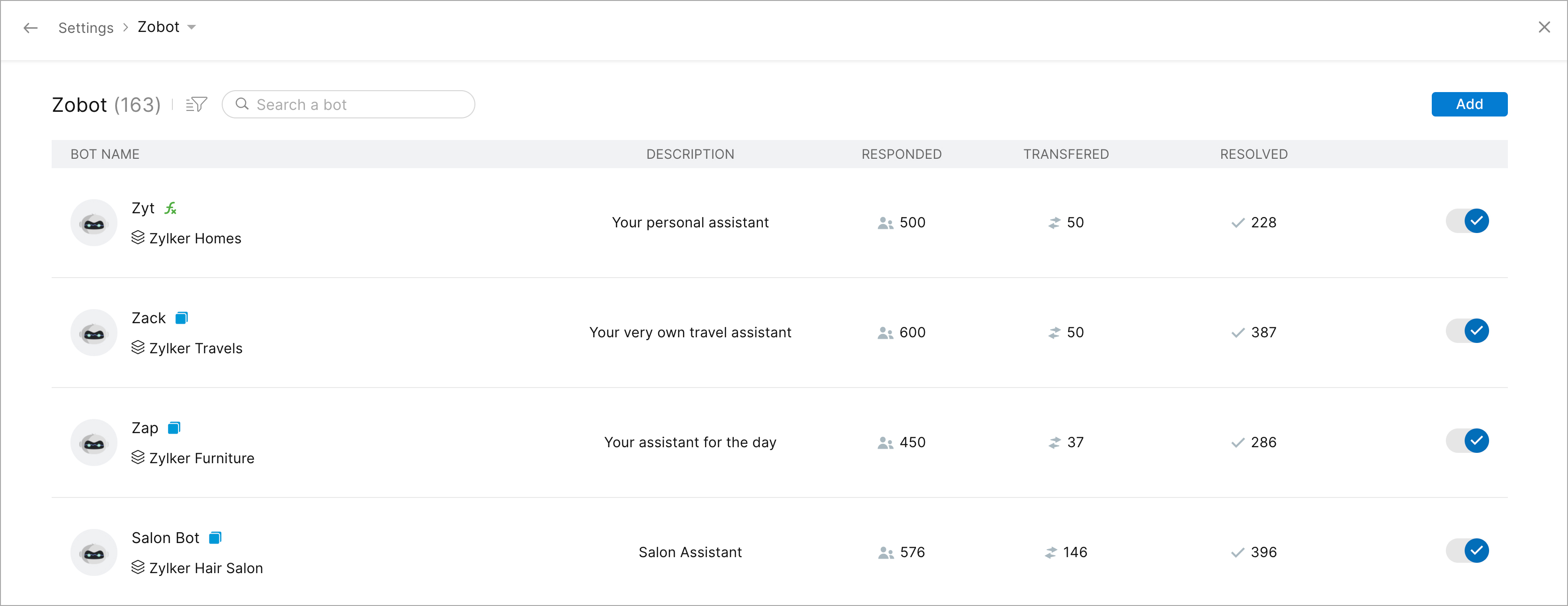The width and height of the screenshot is (1568, 606).
Task: Open the Zyt bot name
Action: pos(143,209)
